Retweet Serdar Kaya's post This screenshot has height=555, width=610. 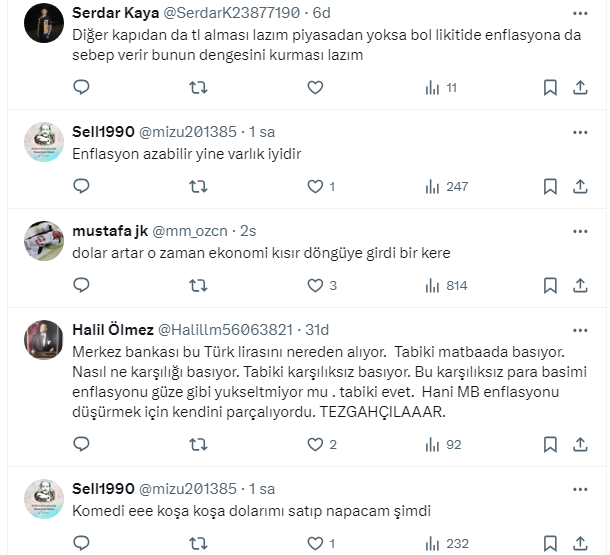[199, 88]
